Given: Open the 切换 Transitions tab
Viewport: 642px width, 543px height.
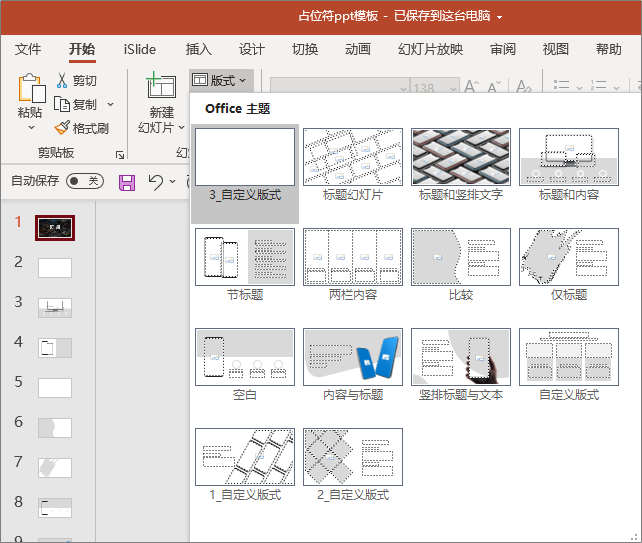Looking at the screenshot, I should 305,49.
